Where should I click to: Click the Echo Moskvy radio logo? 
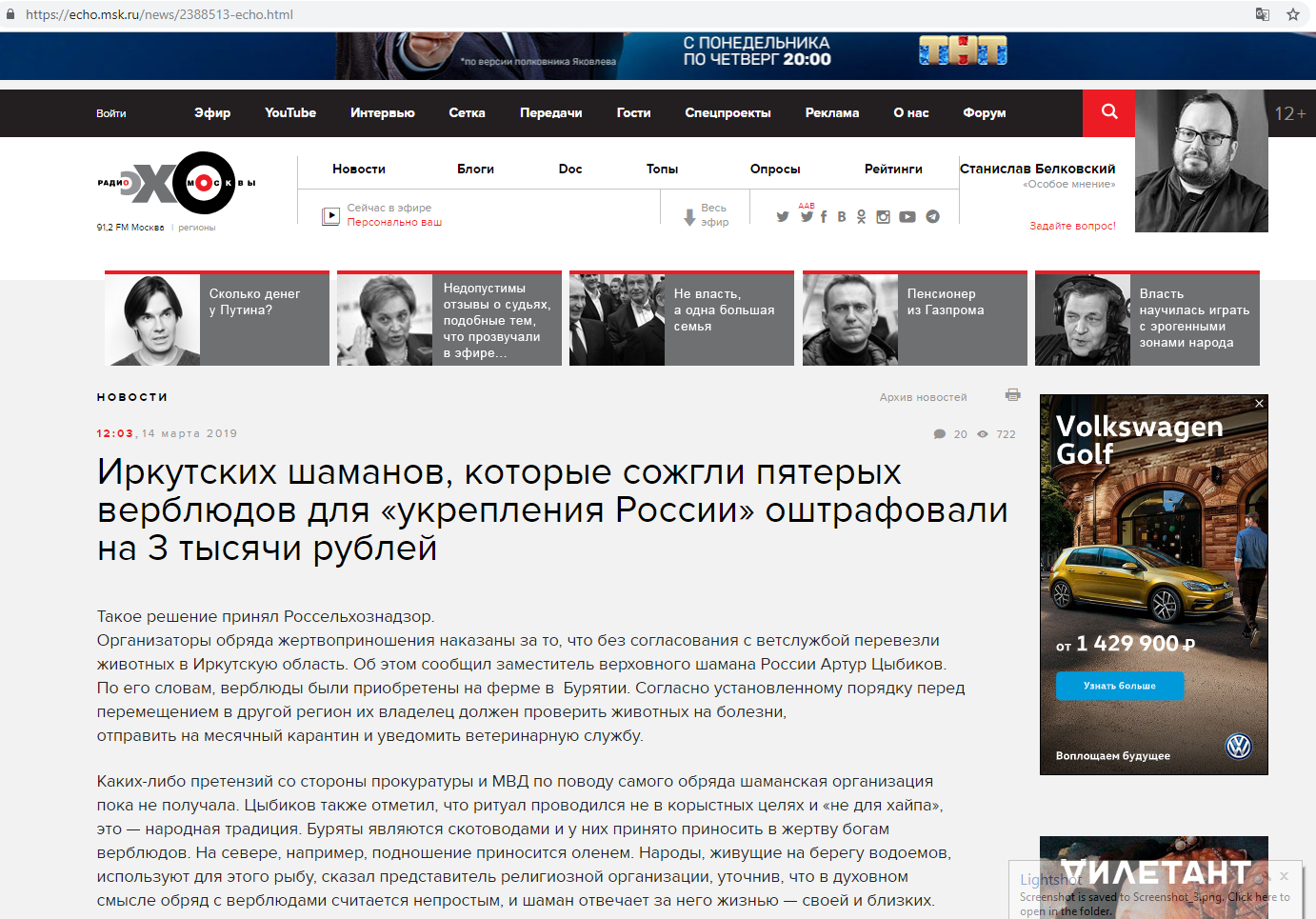pos(177,183)
